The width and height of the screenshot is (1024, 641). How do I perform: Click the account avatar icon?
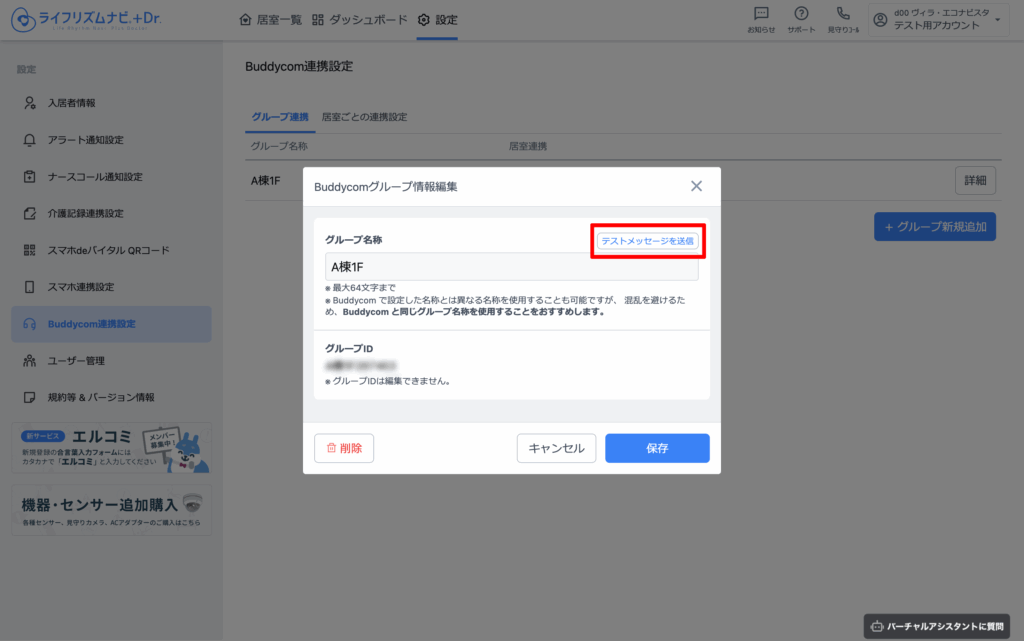click(x=880, y=20)
